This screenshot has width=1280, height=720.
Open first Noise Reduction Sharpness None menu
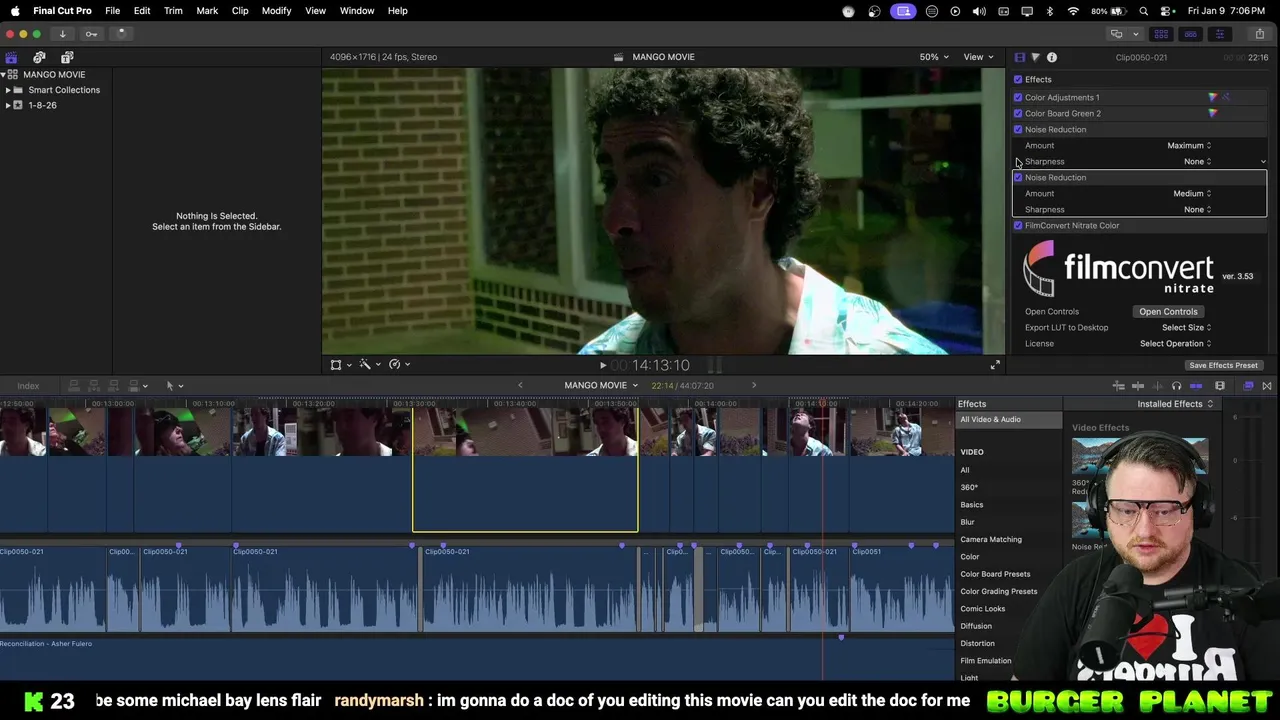click(1197, 161)
